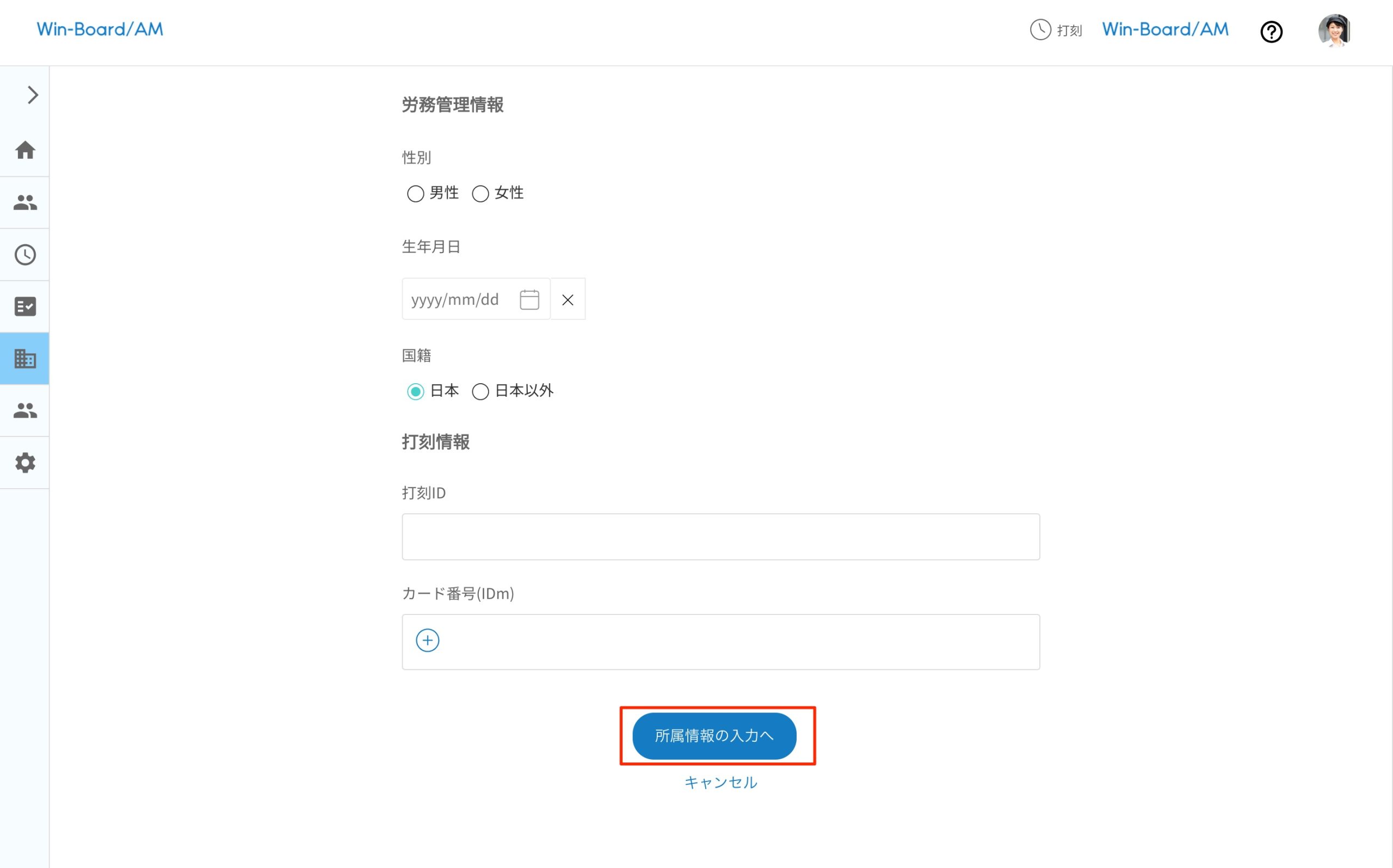
Task: Open the calendar picker for 生年月日
Action: pos(528,300)
